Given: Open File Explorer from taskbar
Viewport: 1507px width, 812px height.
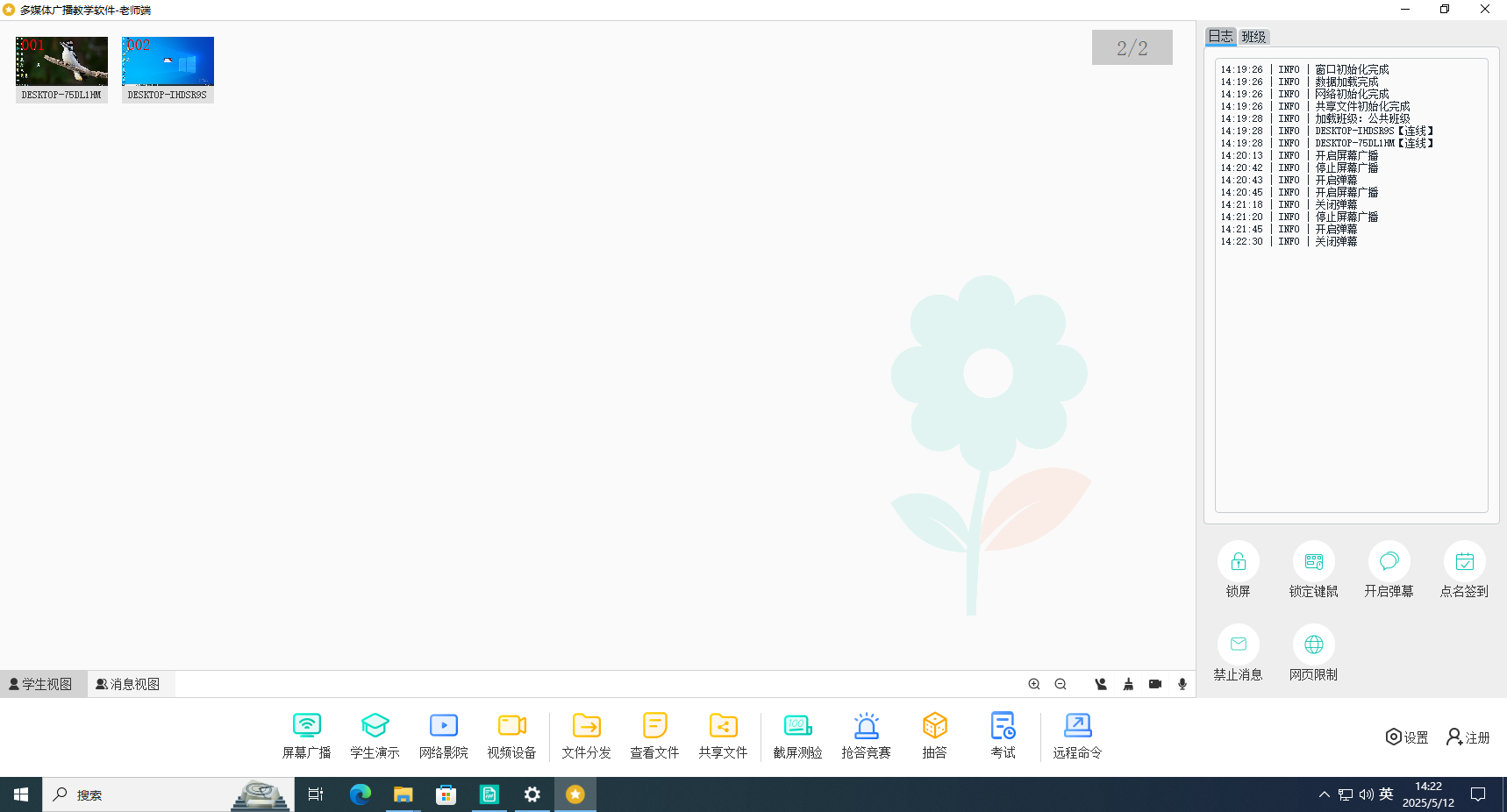Looking at the screenshot, I should (403, 794).
